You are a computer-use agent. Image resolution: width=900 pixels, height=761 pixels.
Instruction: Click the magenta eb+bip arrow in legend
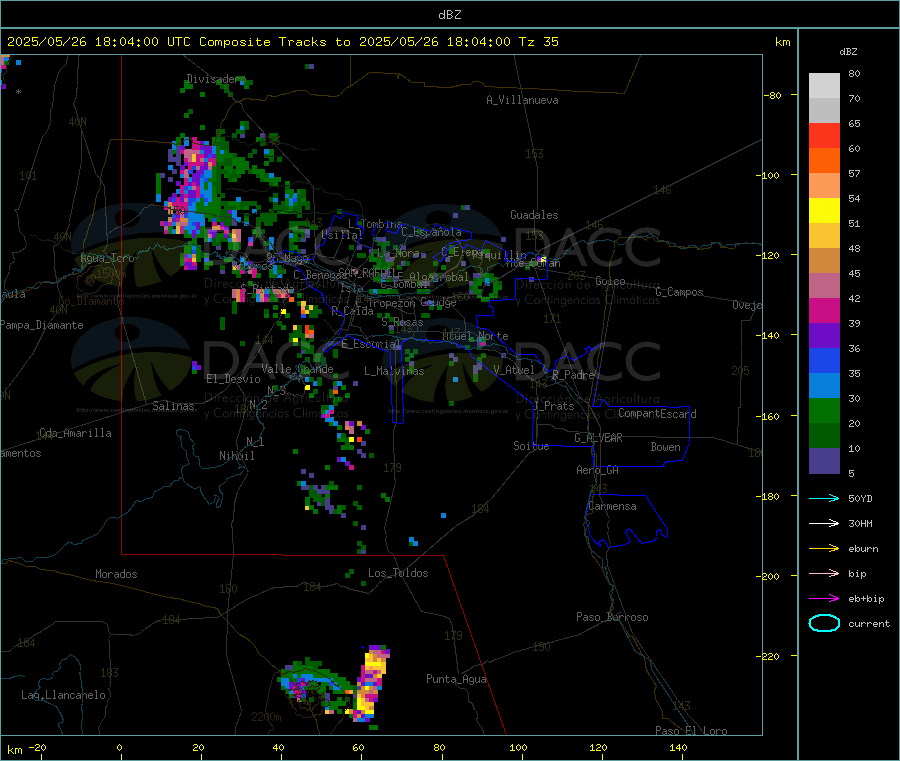[824, 598]
